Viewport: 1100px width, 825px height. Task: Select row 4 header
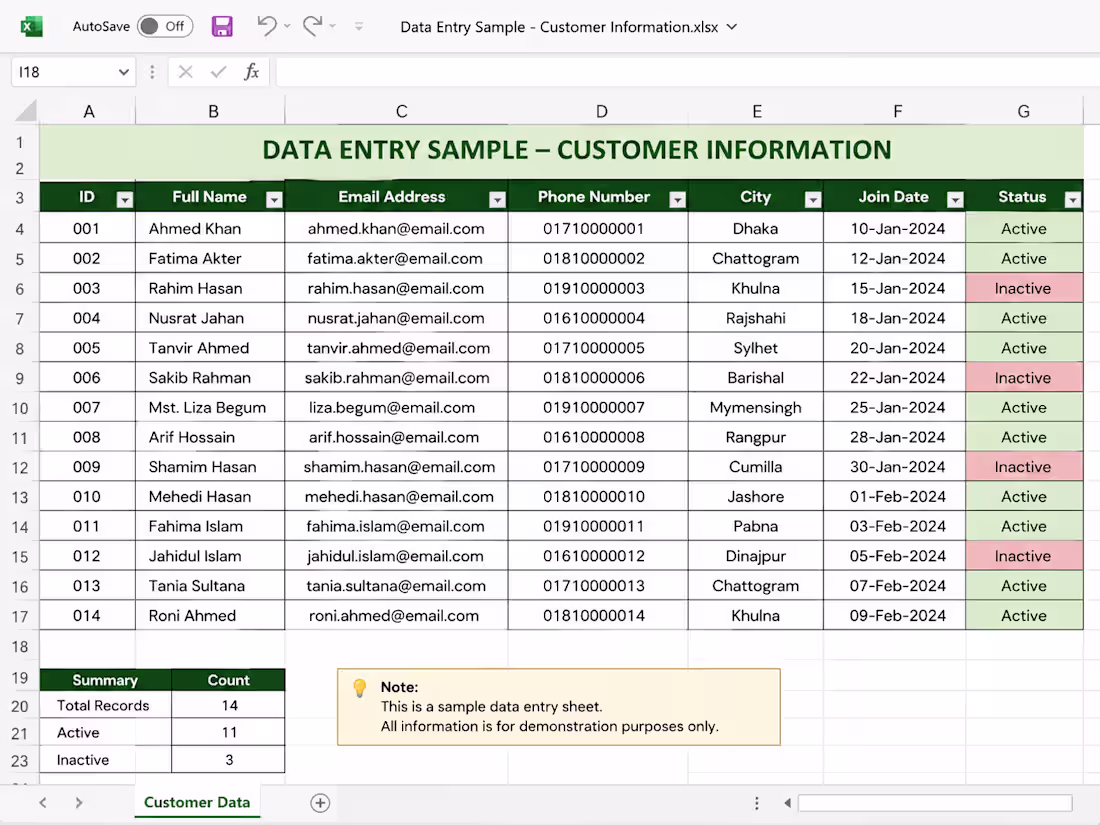click(x=20, y=229)
